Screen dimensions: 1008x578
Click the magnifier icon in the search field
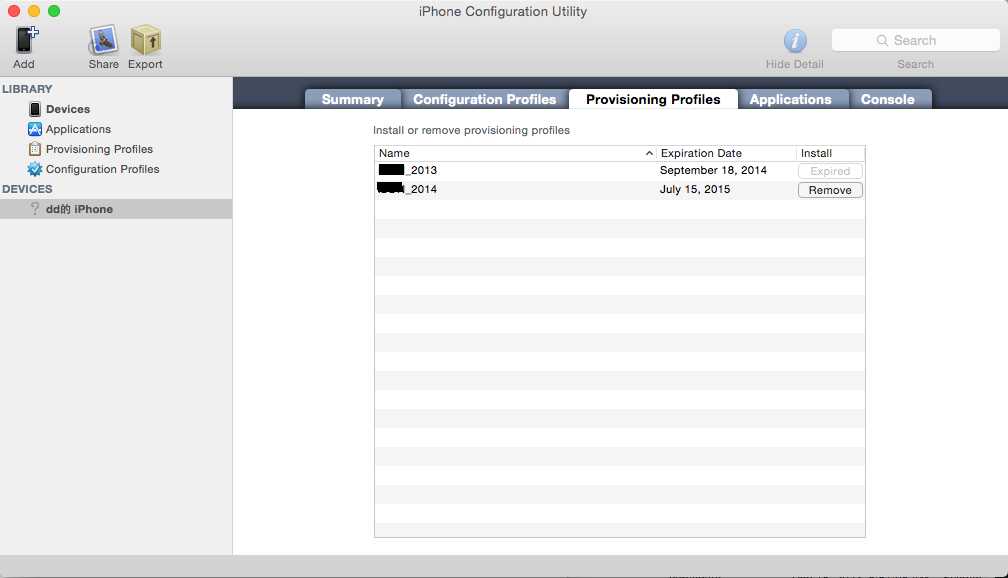(882, 41)
